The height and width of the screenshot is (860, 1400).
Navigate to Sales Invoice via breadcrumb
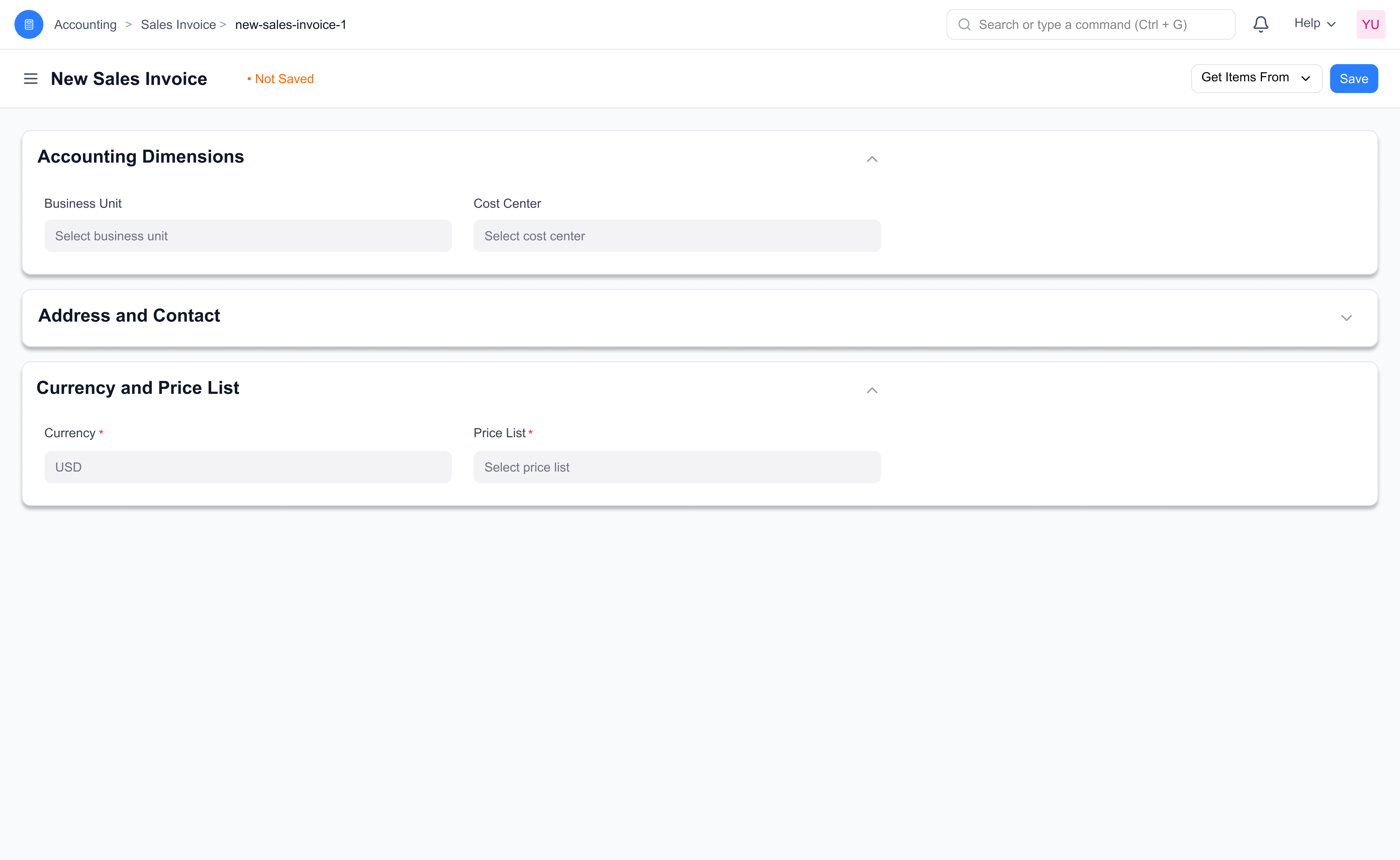point(178,24)
